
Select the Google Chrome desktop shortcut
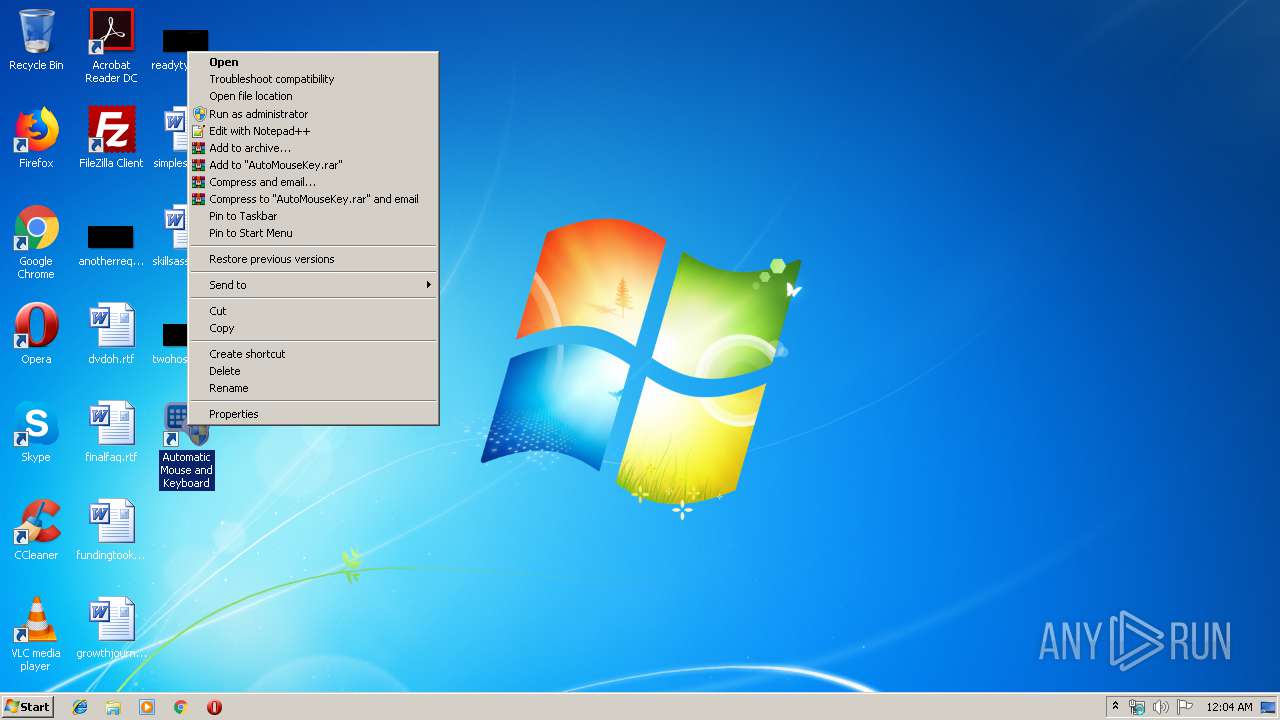point(36,242)
